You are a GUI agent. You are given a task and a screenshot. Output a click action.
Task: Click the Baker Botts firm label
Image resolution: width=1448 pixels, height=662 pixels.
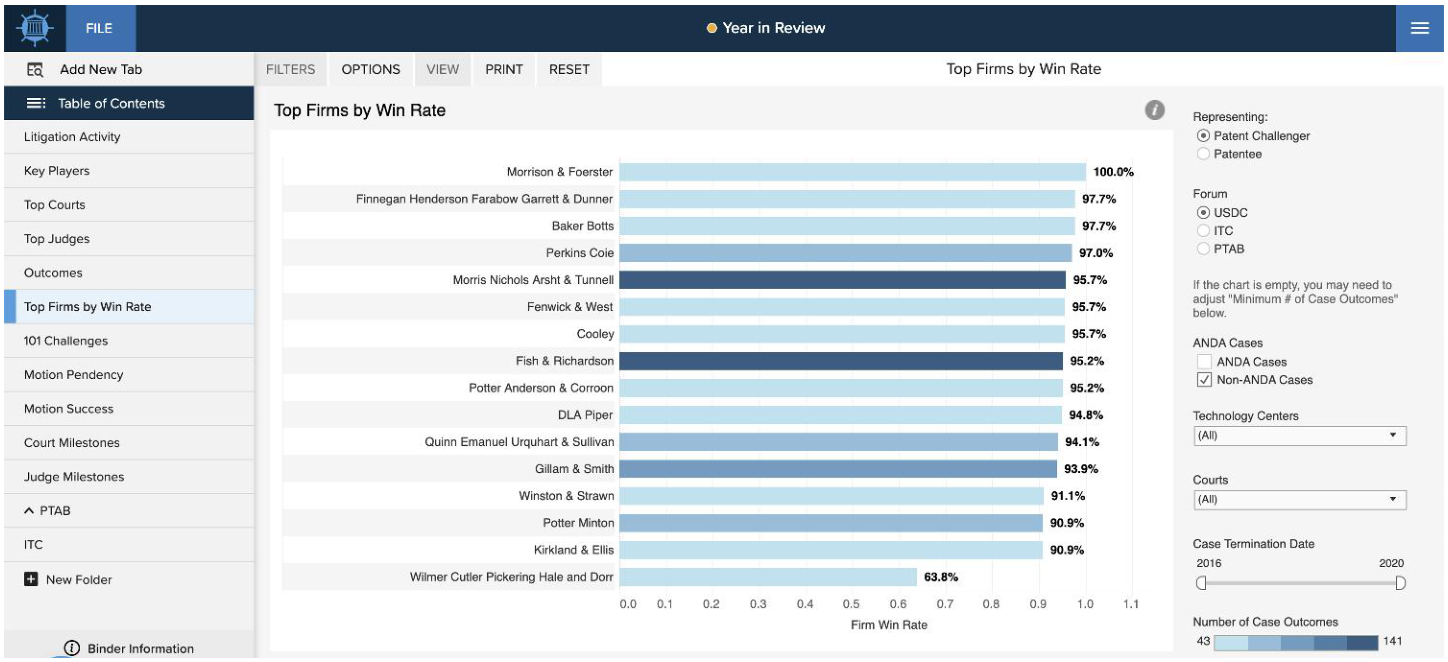click(x=583, y=226)
